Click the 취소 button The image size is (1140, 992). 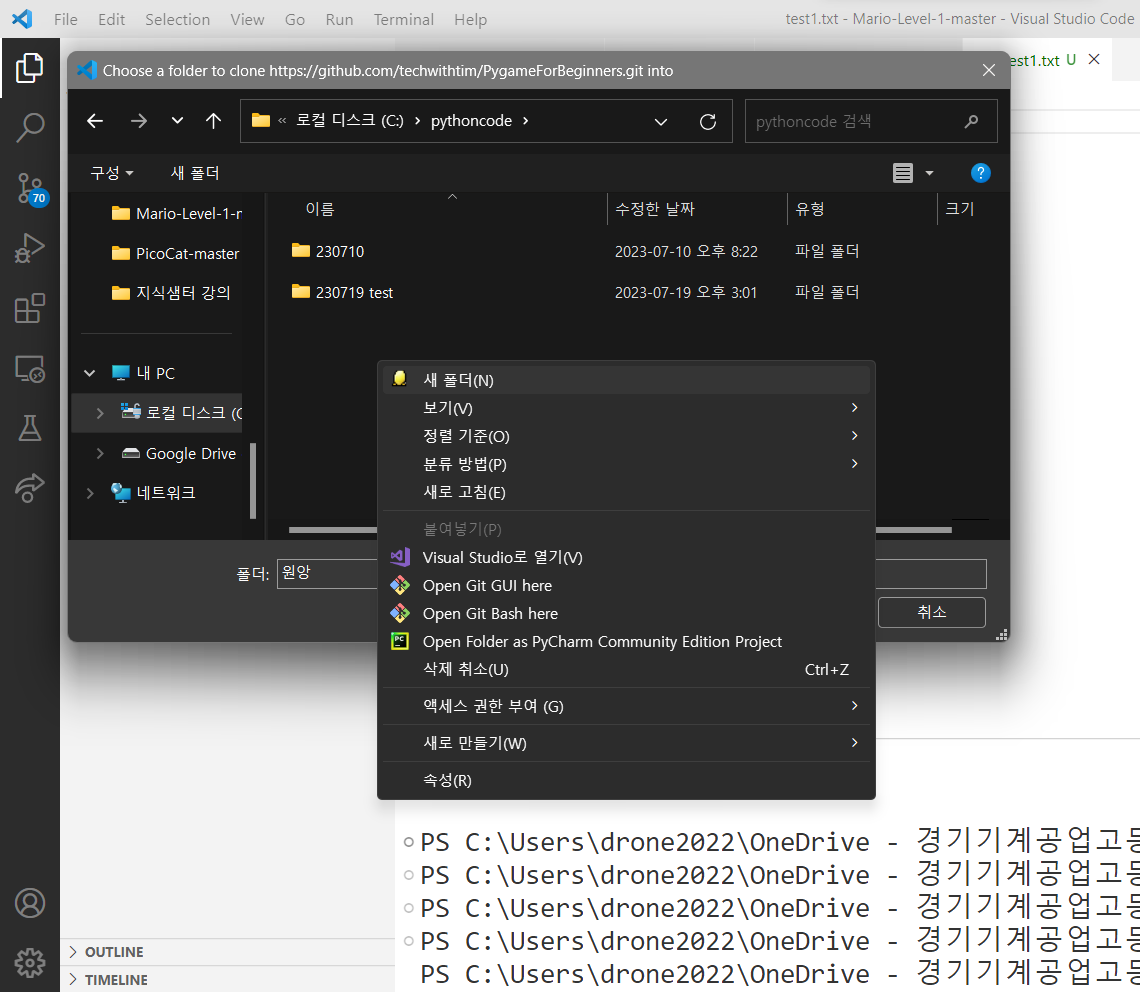(x=931, y=612)
